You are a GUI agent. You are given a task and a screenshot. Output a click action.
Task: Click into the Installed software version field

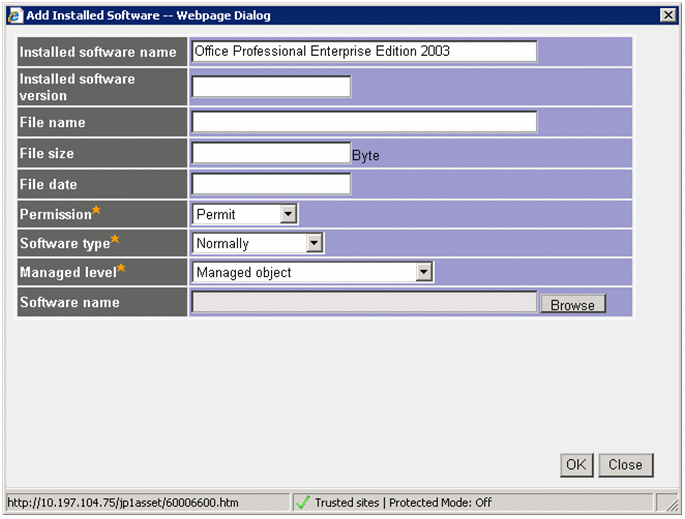point(271,87)
